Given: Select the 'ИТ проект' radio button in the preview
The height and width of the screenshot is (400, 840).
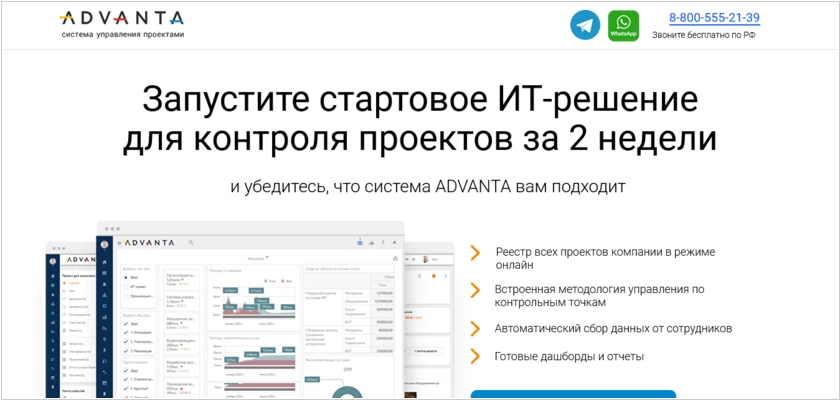Looking at the screenshot, I should [x=126, y=286].
